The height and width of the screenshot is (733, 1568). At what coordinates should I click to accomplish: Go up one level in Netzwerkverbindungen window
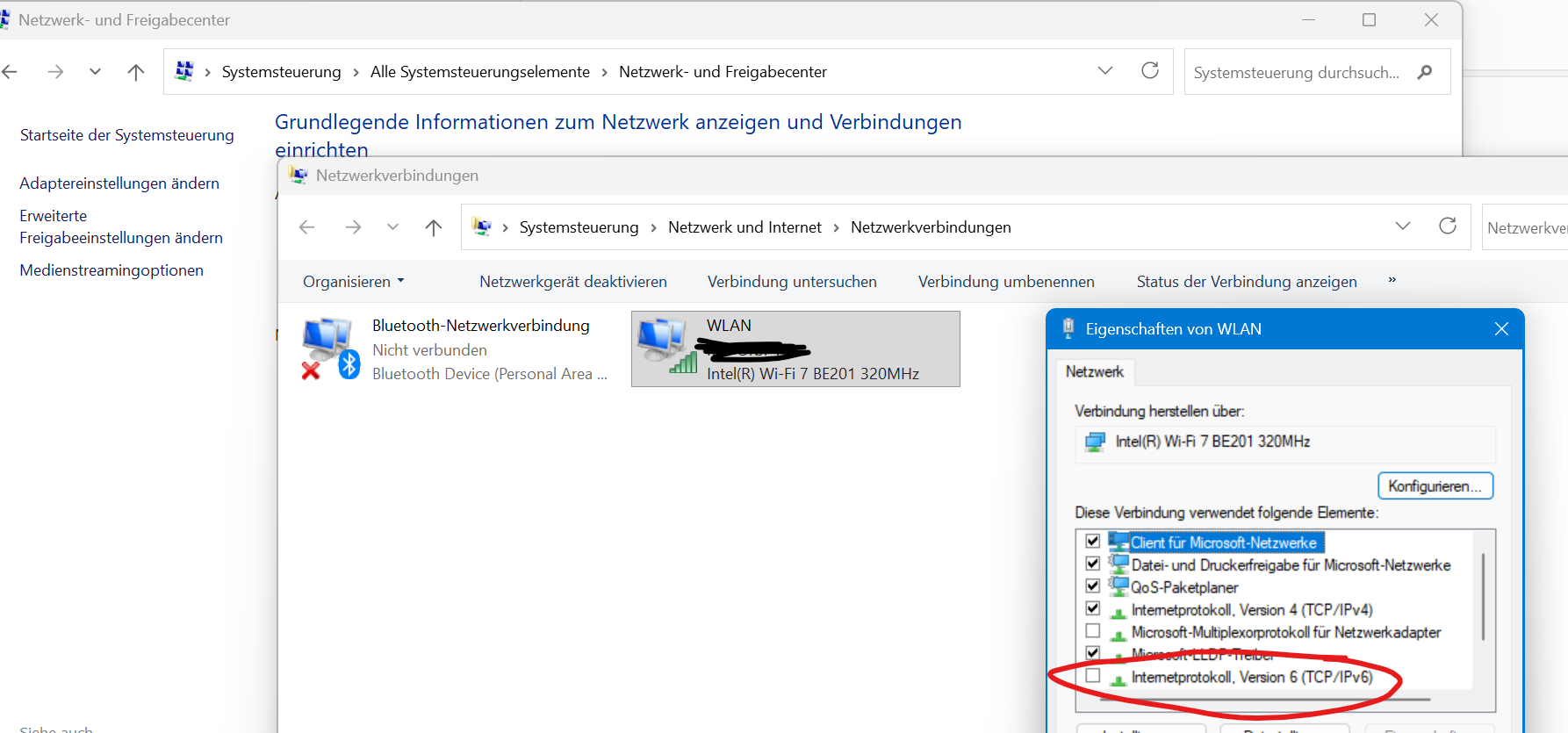click(x=433, y=227)
